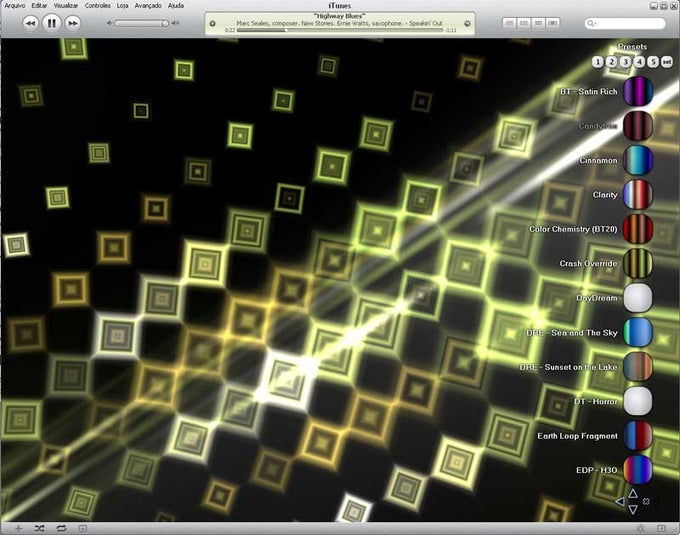Viewport: 680px width, 535px height.
Task: Pick the Candytron color swatch
Action: tap(638, 126)
